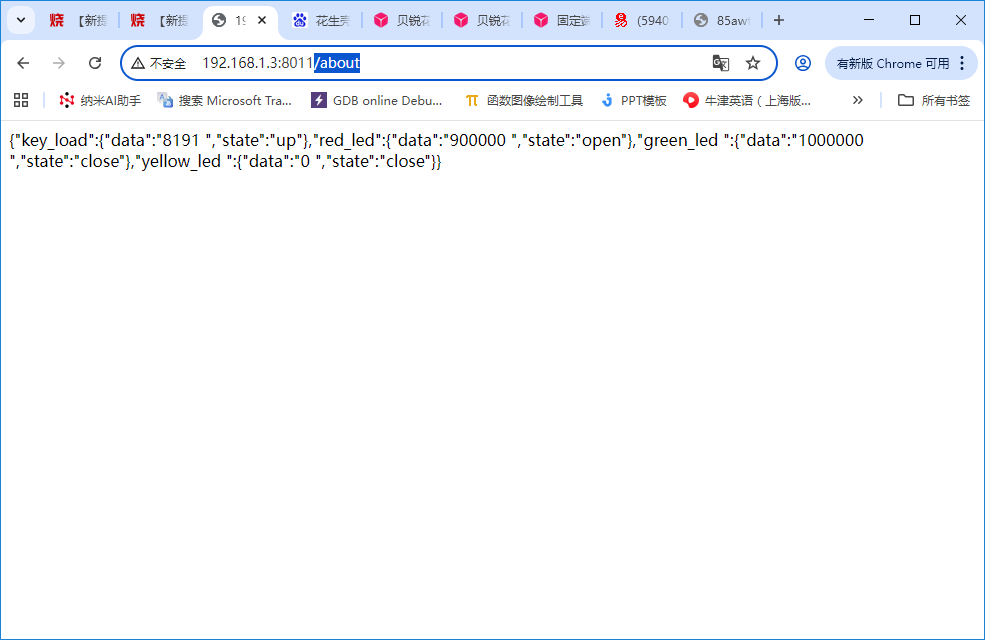The width and height of the screenshot is (985, 640).
Task: Click the "1000000" data value
Action: click(831, 140)
